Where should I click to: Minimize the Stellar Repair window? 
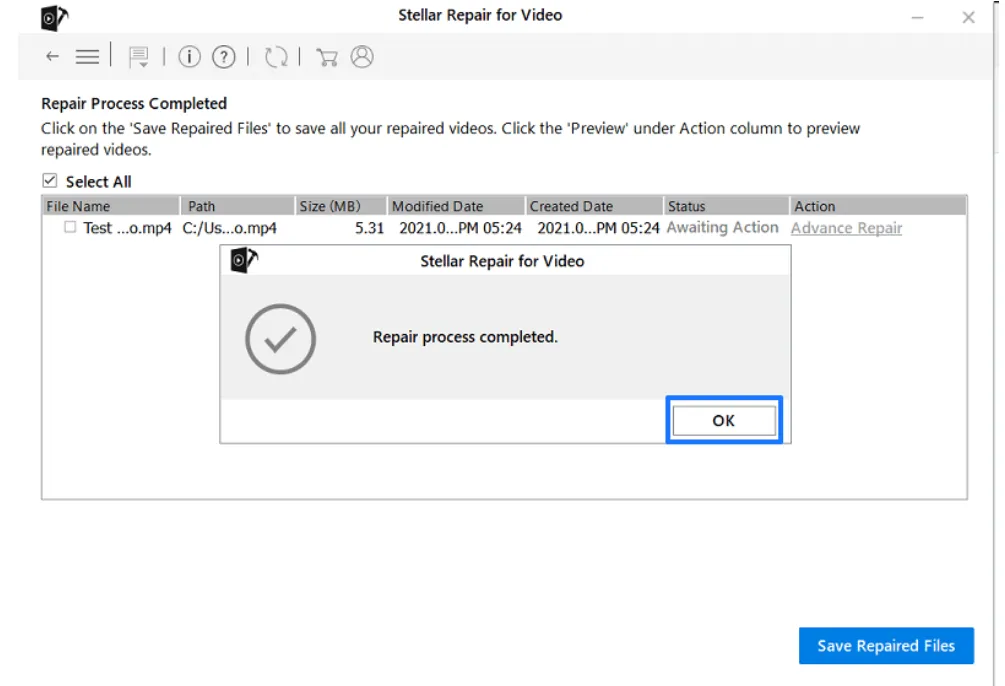pos(917,18)
